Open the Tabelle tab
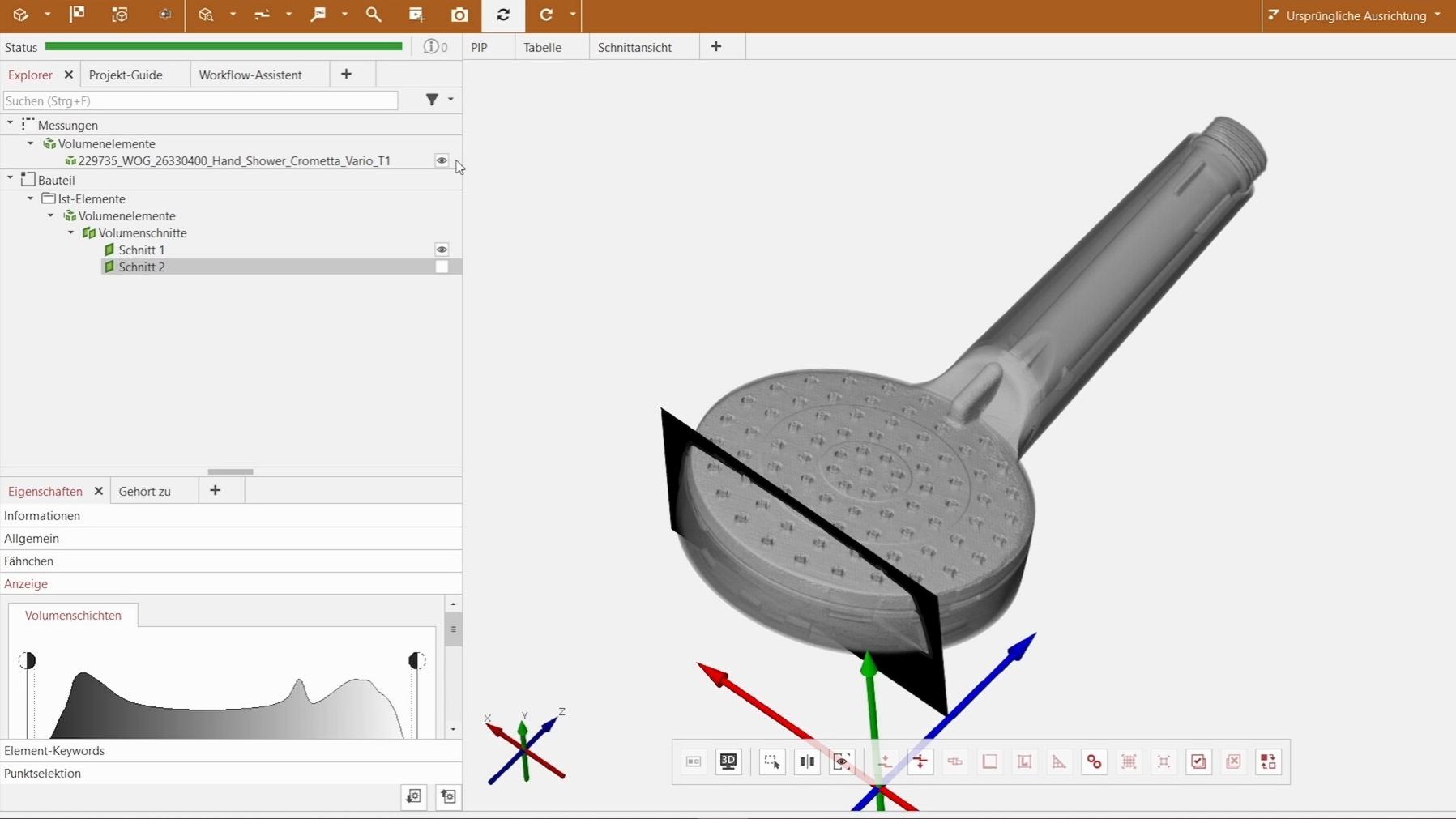 [542, 47]
